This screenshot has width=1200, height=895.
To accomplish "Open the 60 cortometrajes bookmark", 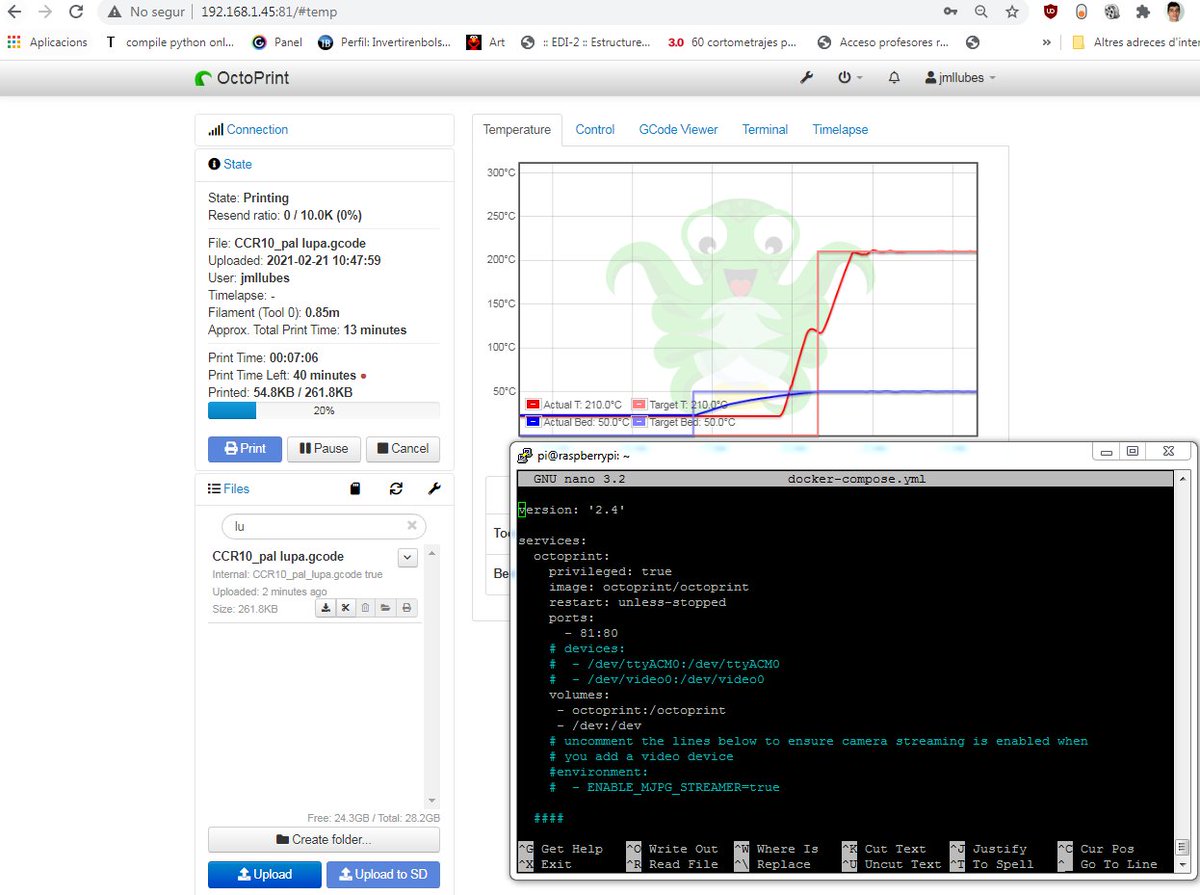I will click(x=731, y=43).
